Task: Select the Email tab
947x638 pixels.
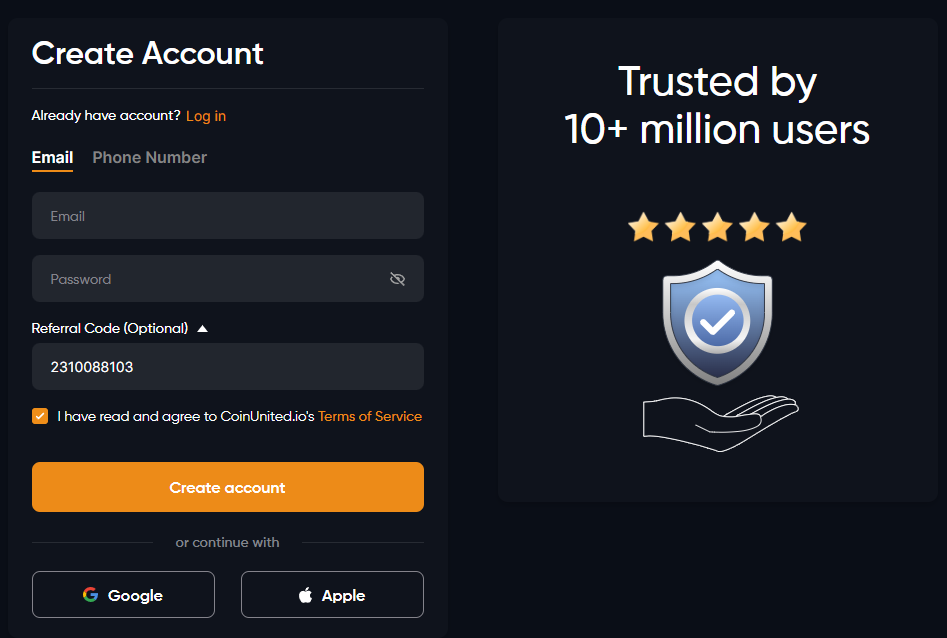Action: click(x=53, y=158)
